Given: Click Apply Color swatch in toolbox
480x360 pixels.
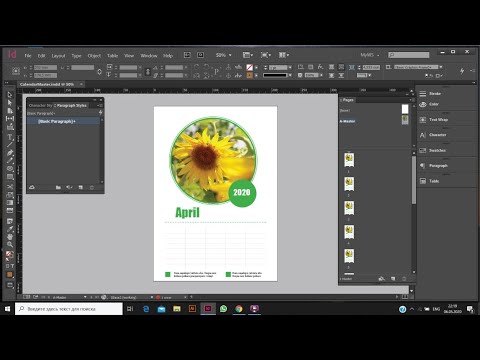Looking at the screenshot, I should click(x=10, y=275).
